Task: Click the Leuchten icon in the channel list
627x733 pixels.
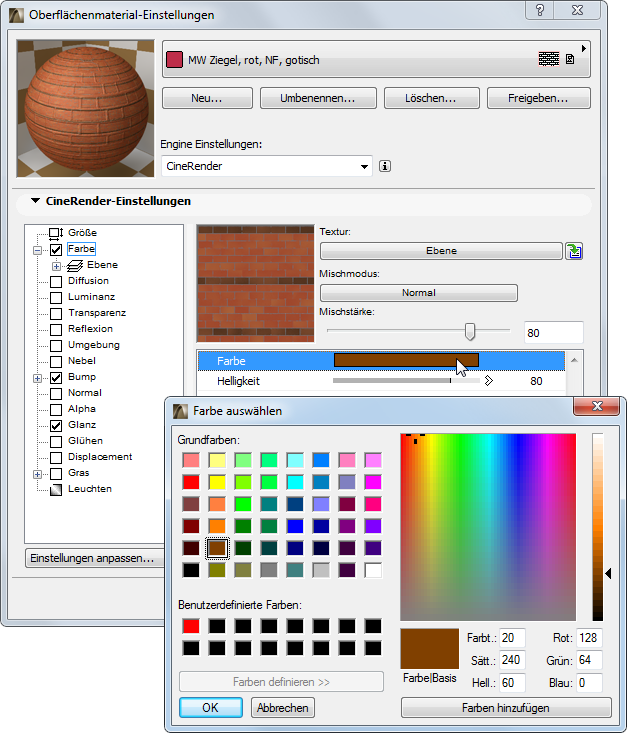Action: point(56,489)
